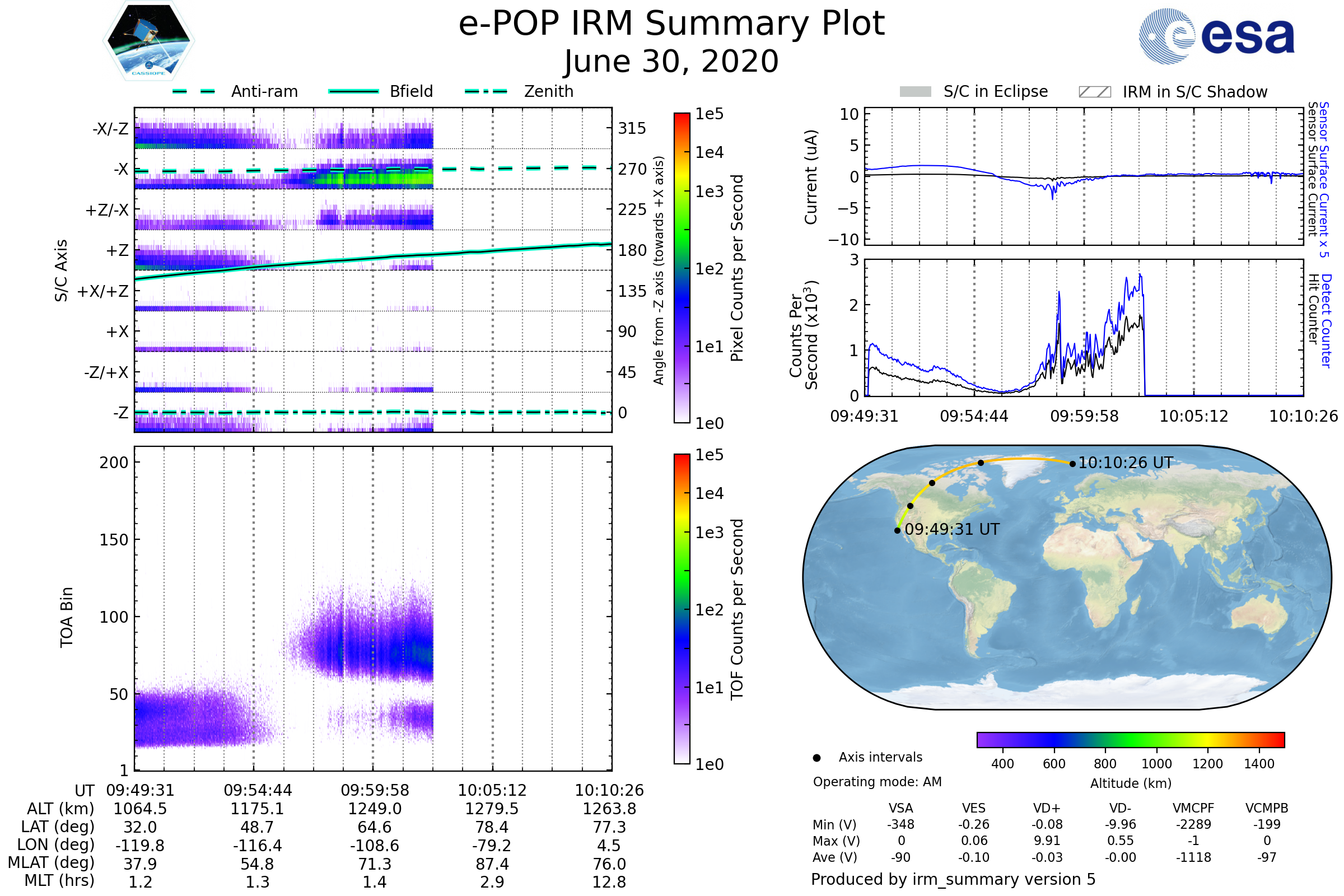Click the Bfield solid line legend marker
Screen dimensions: 1344x896
point(353,91)
